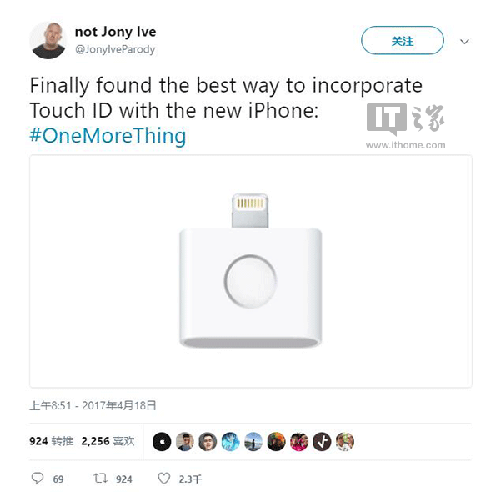
Task: Open the Lightning adapter image
Action: click(x=251, y=271)
